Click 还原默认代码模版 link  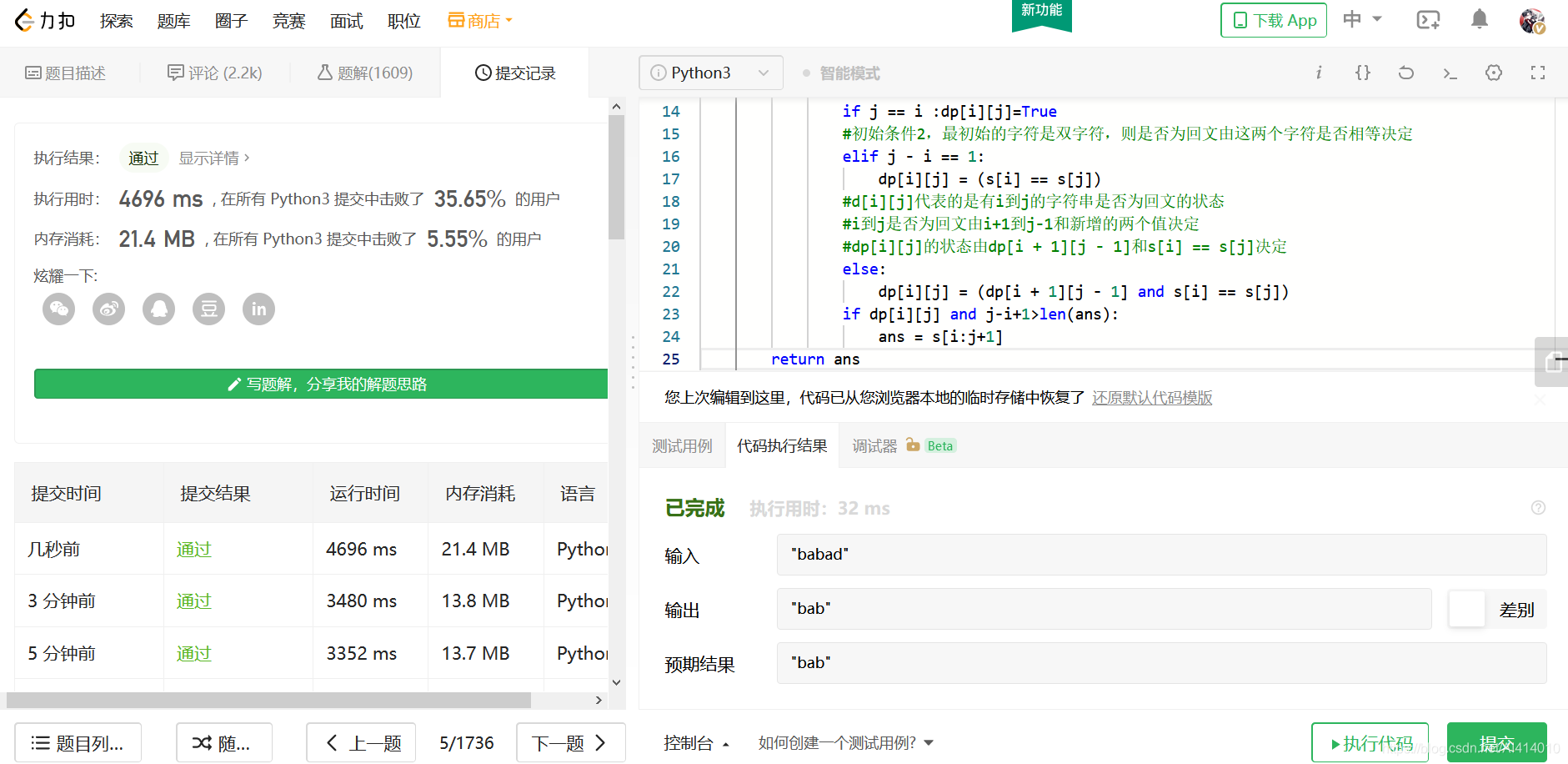pos(1152,398)
